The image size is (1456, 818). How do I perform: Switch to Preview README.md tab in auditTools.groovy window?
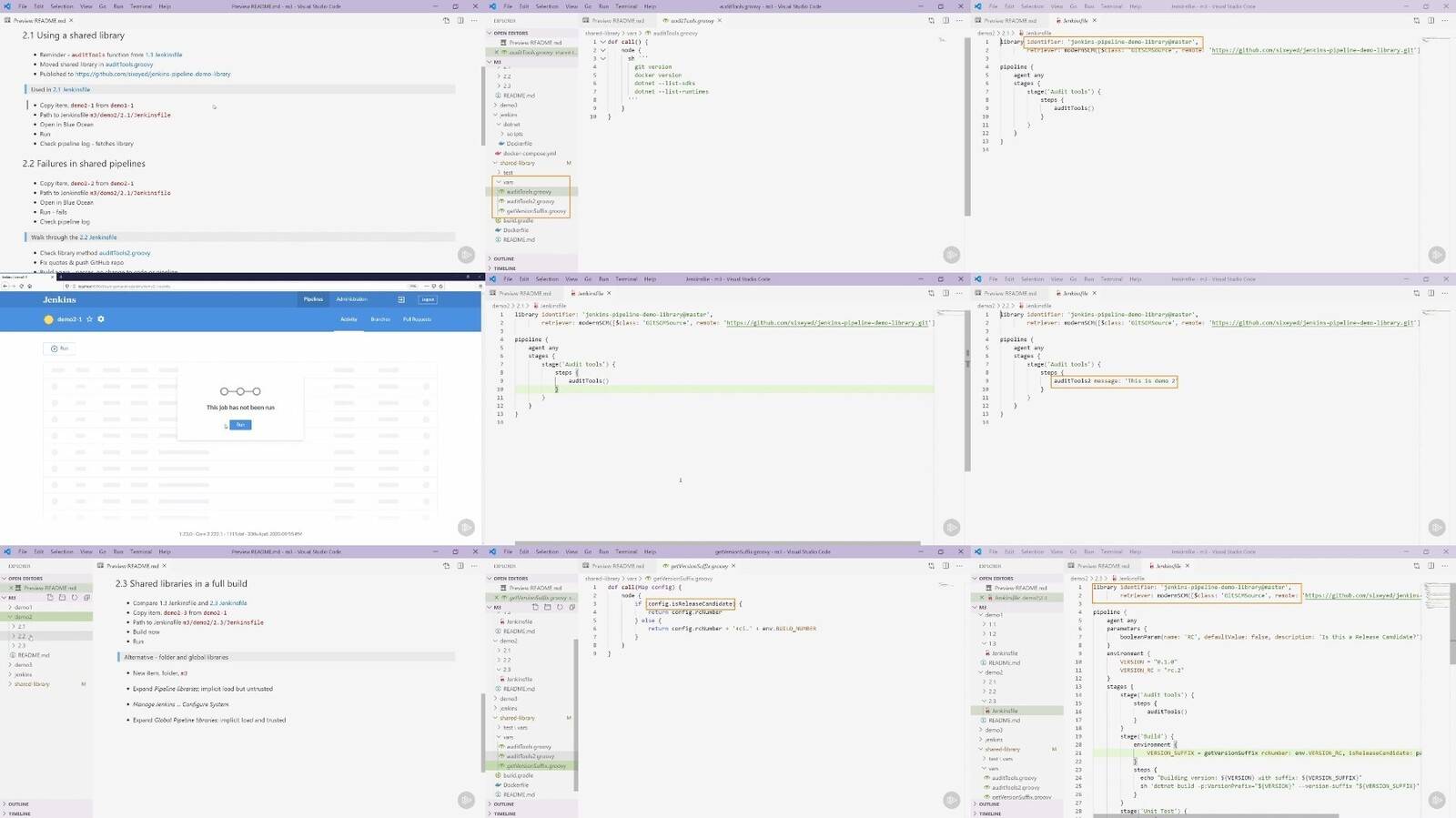click(x=616, y=20)
